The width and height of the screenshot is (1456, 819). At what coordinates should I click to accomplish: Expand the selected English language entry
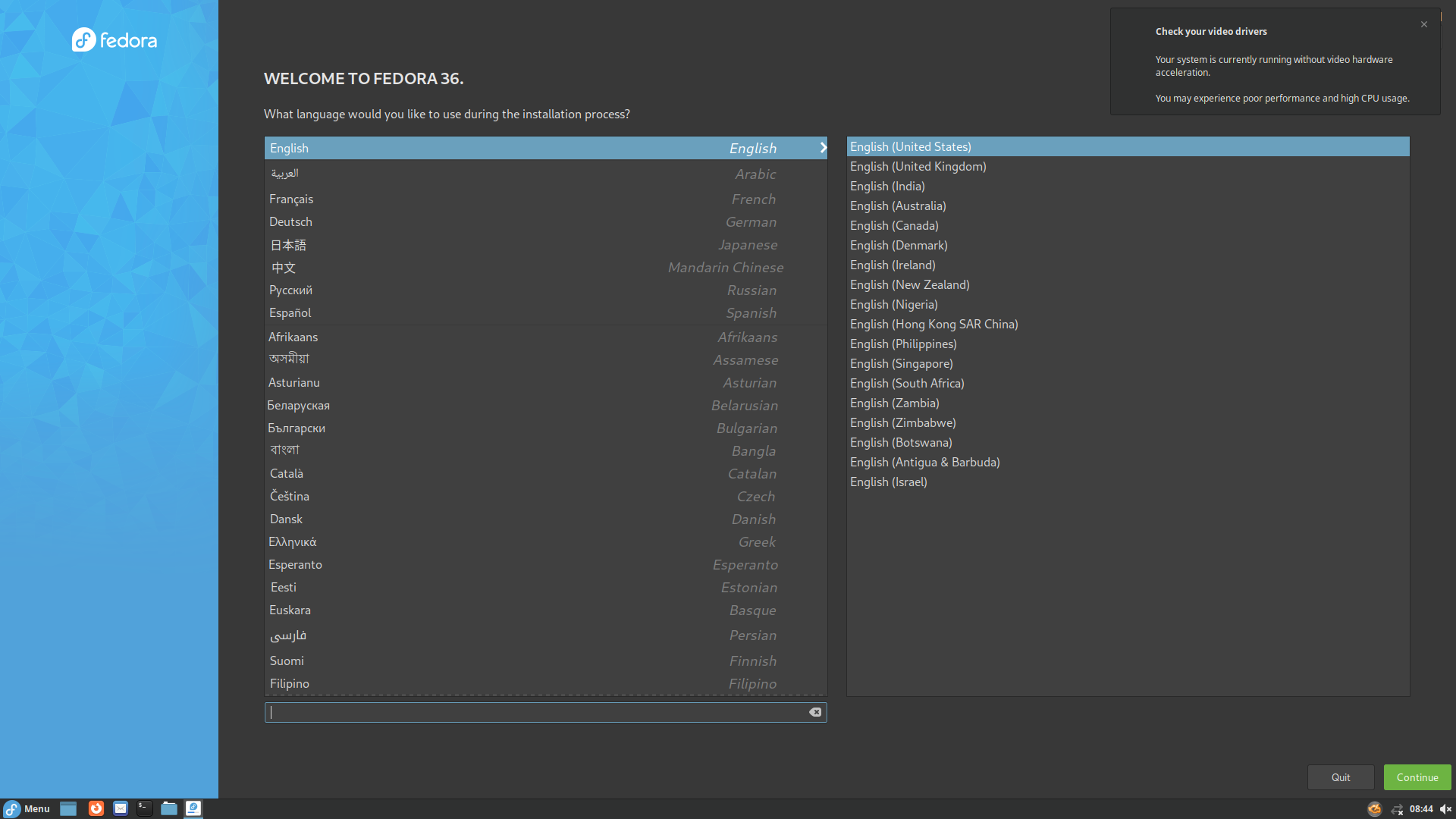[x=823, y=148]
